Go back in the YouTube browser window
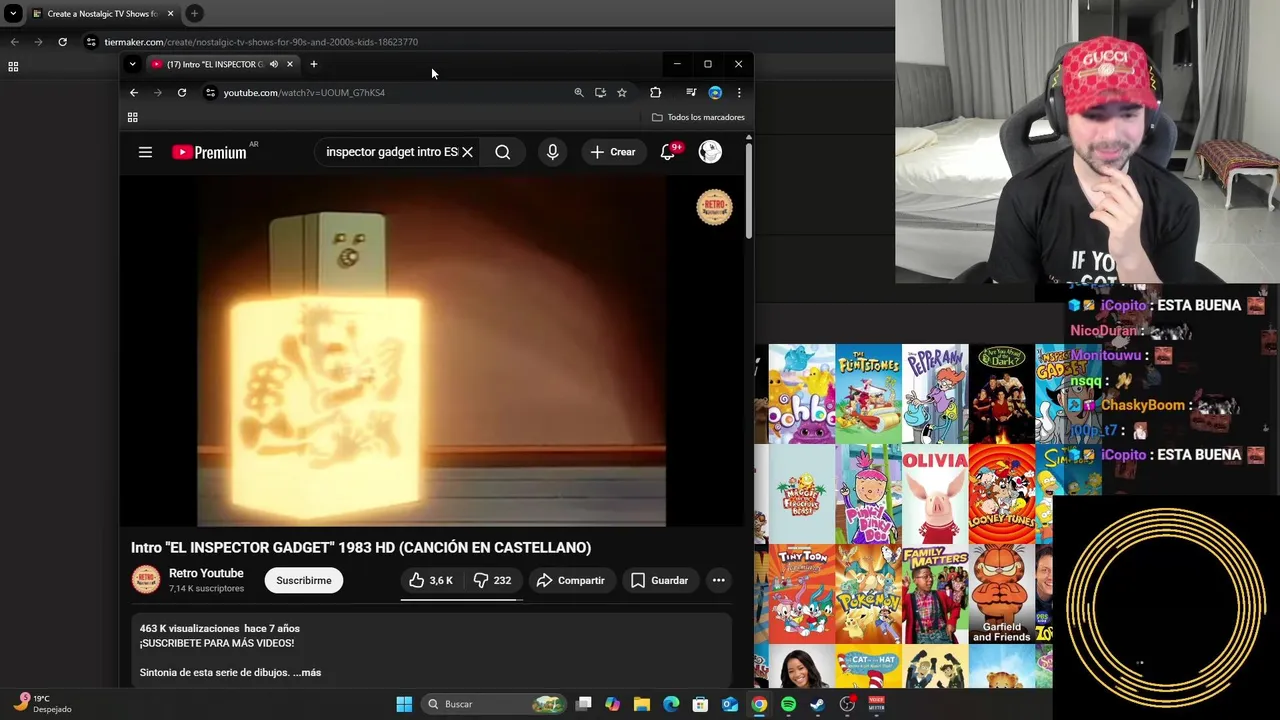This screenshot has width=1280, height=720. point(134,93)
